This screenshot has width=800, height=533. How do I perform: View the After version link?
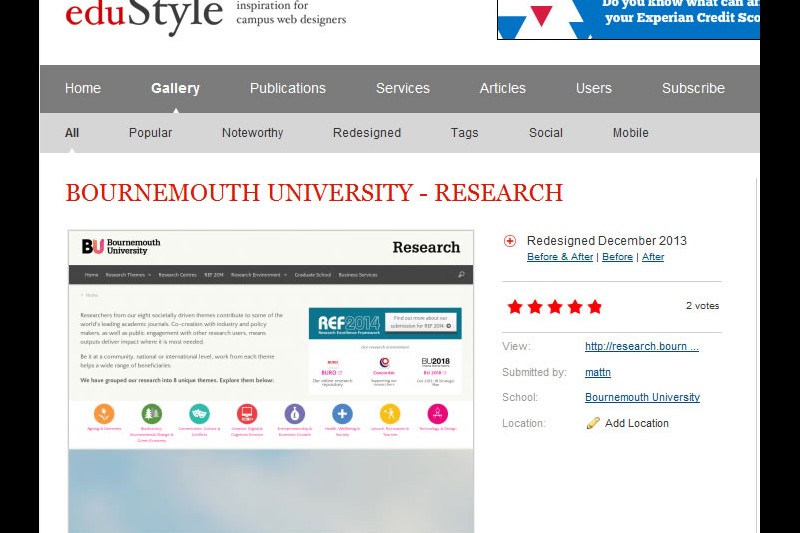click(653, 257)
